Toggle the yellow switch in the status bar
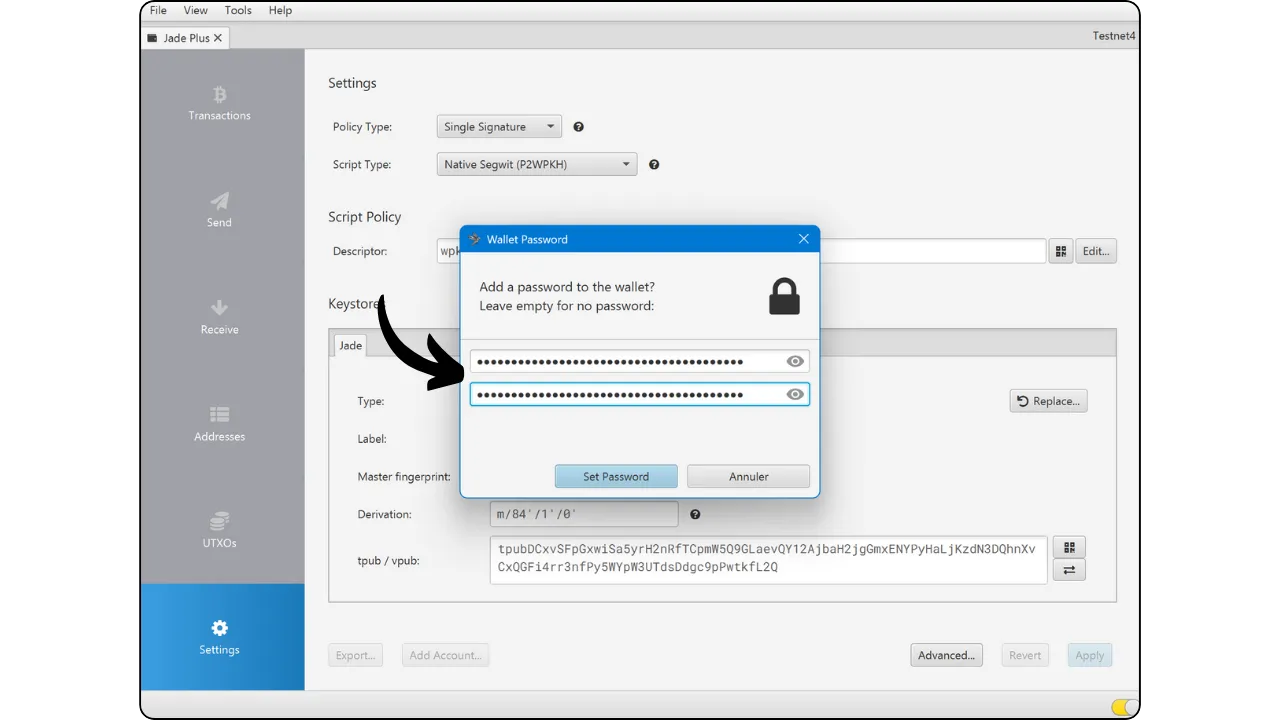1280x720 pixels. click(x=1124, y=707)
